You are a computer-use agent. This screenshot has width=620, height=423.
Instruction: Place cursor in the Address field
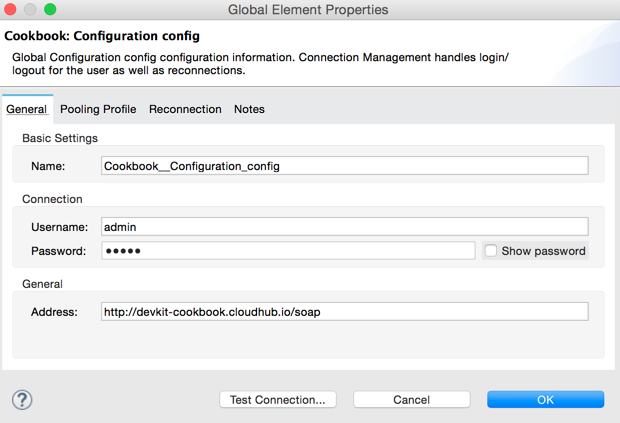click(345, 312)
